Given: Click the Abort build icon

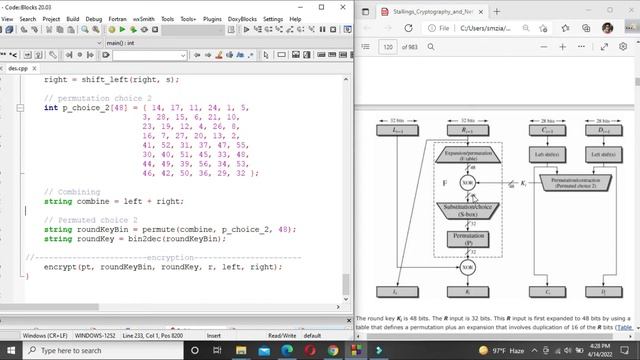Looking at the screenshot, I should tap(155, 29).
